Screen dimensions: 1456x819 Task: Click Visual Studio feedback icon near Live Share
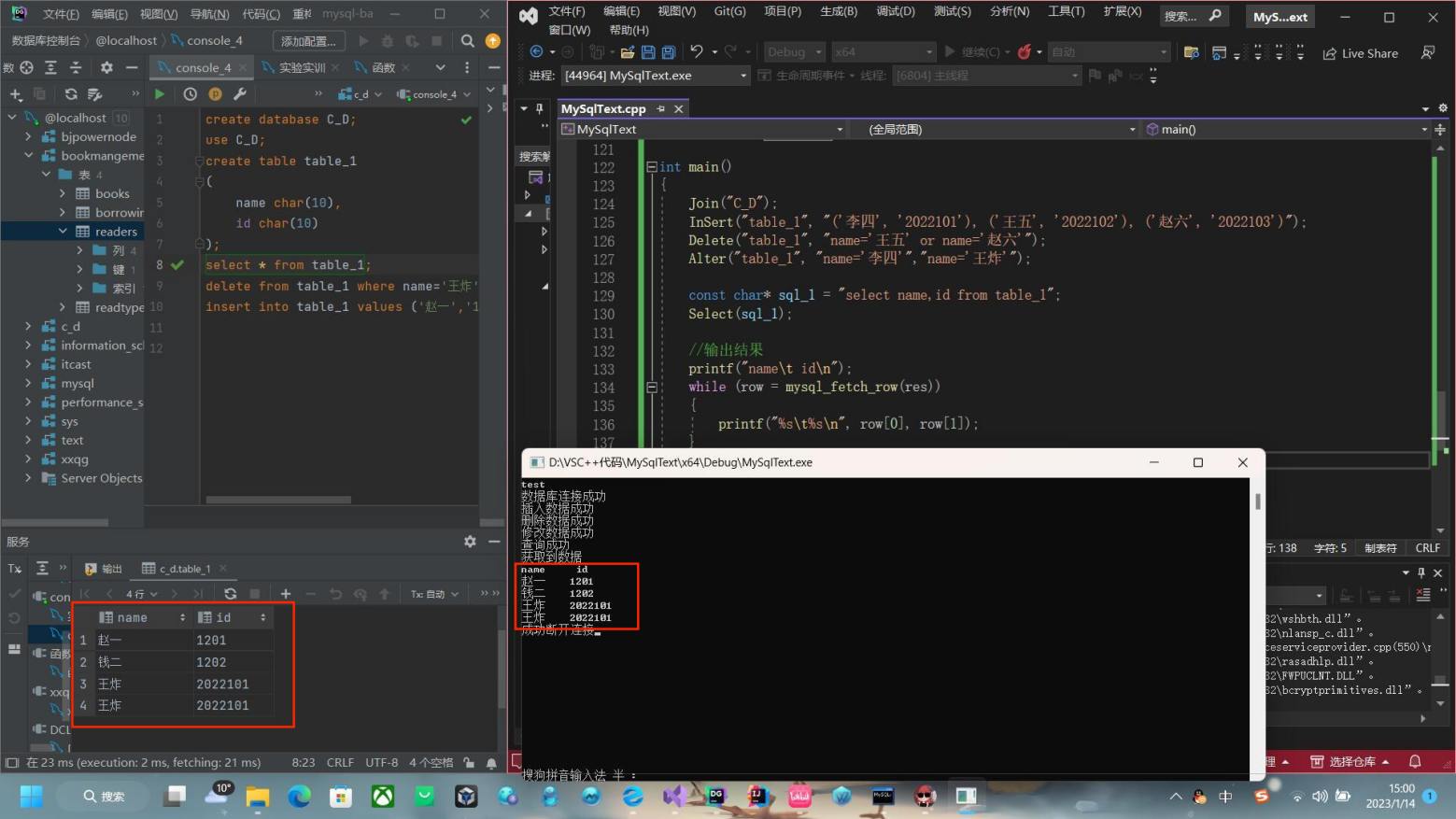(1427, 52)
